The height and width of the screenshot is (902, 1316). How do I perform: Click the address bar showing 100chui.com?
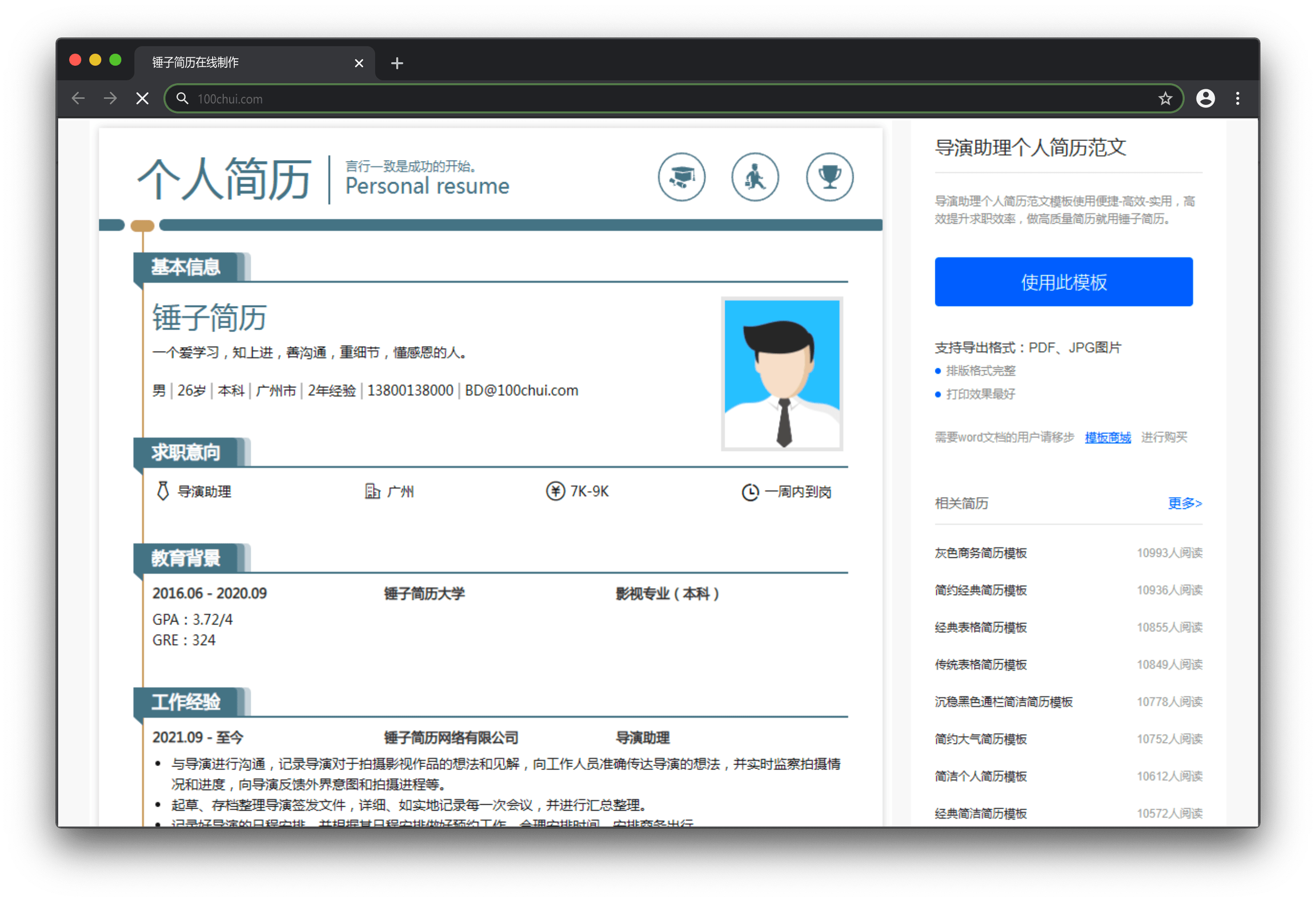tap(674, 99)
